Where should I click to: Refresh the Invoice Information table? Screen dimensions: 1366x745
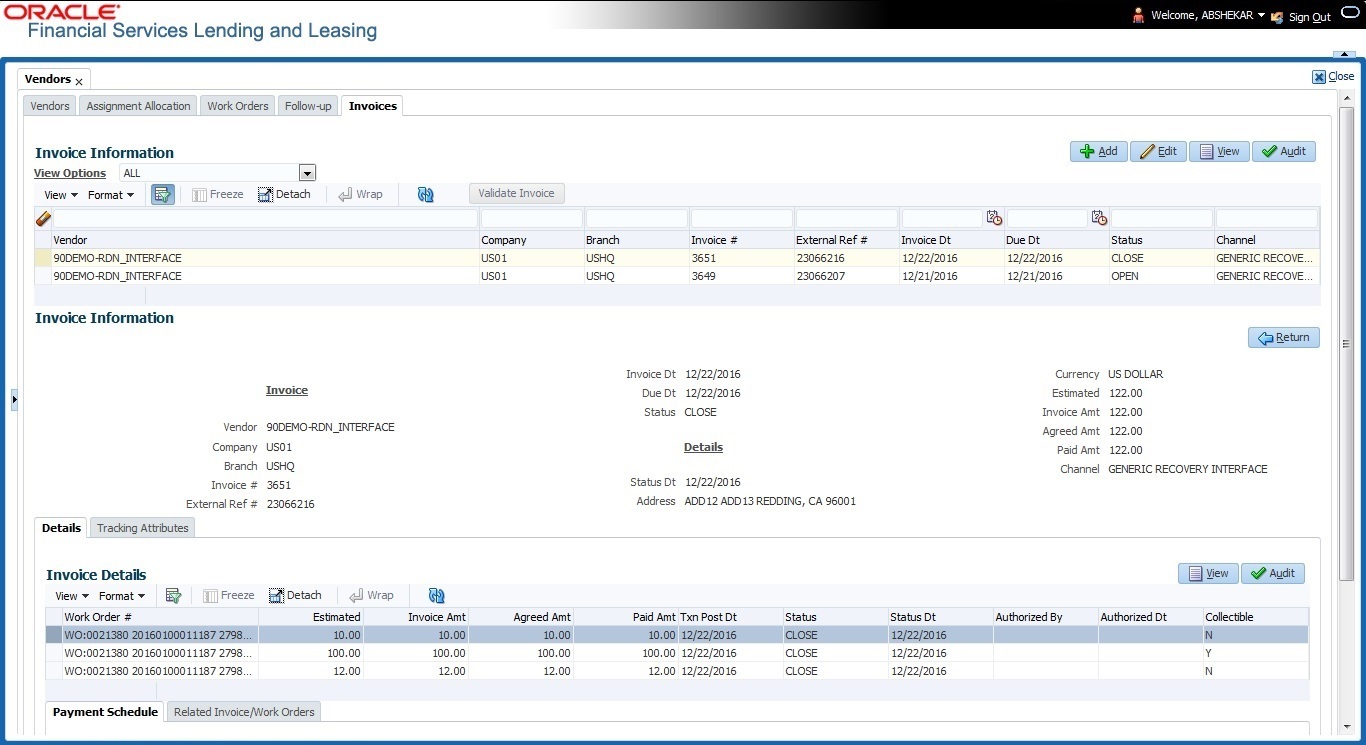[x=426, y=195]
